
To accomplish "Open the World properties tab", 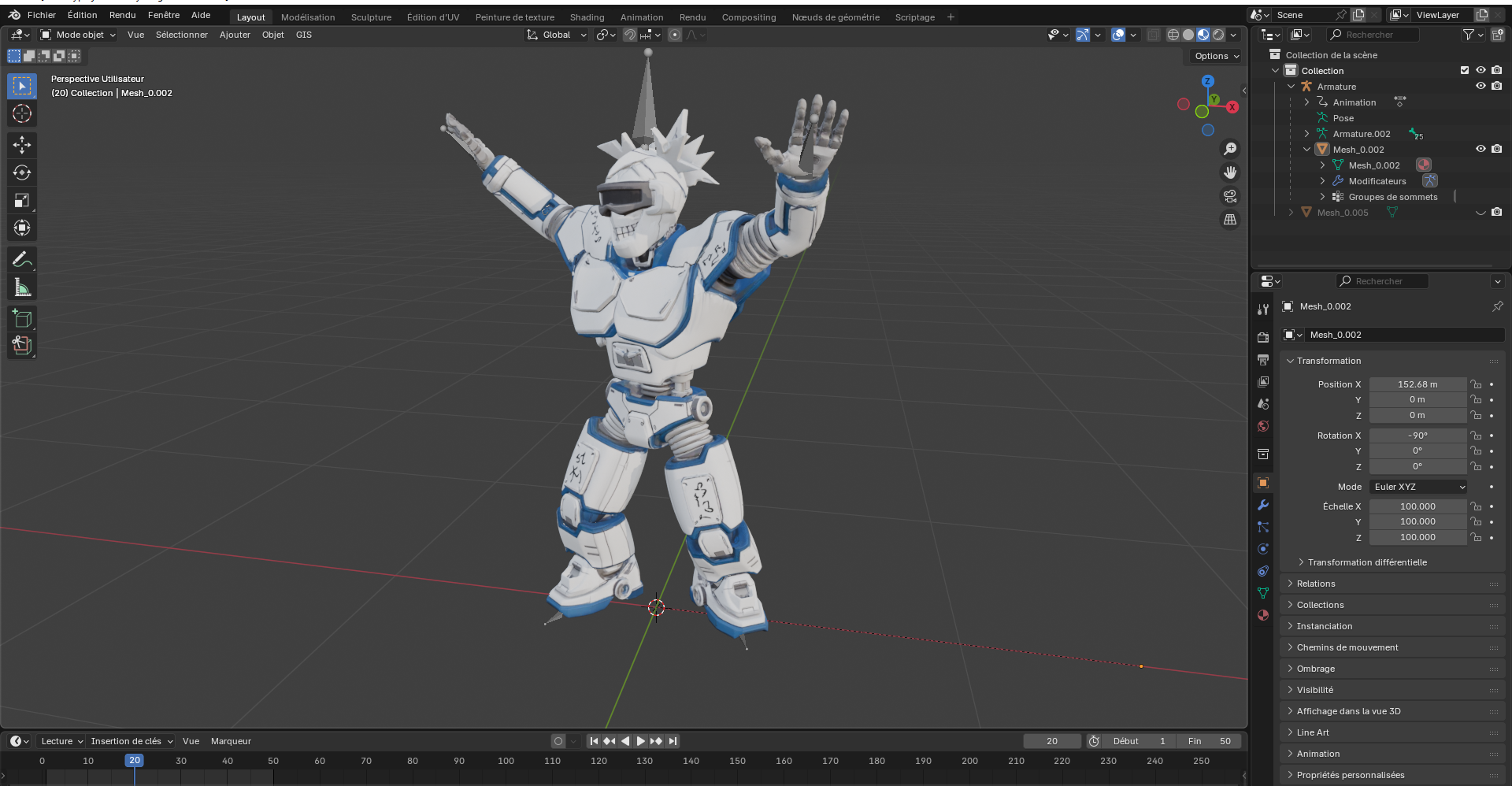I will [1263, 426].
